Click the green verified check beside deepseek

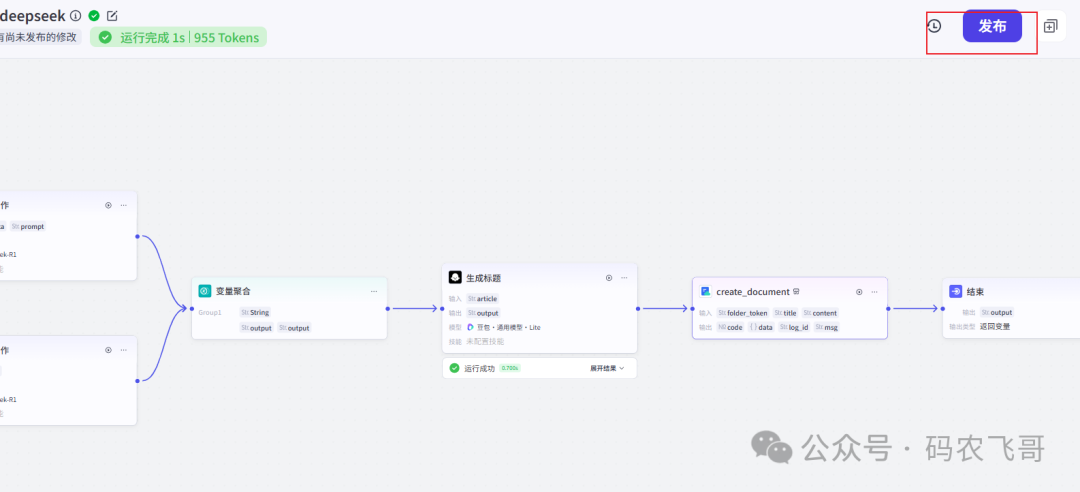pos(94,15)
